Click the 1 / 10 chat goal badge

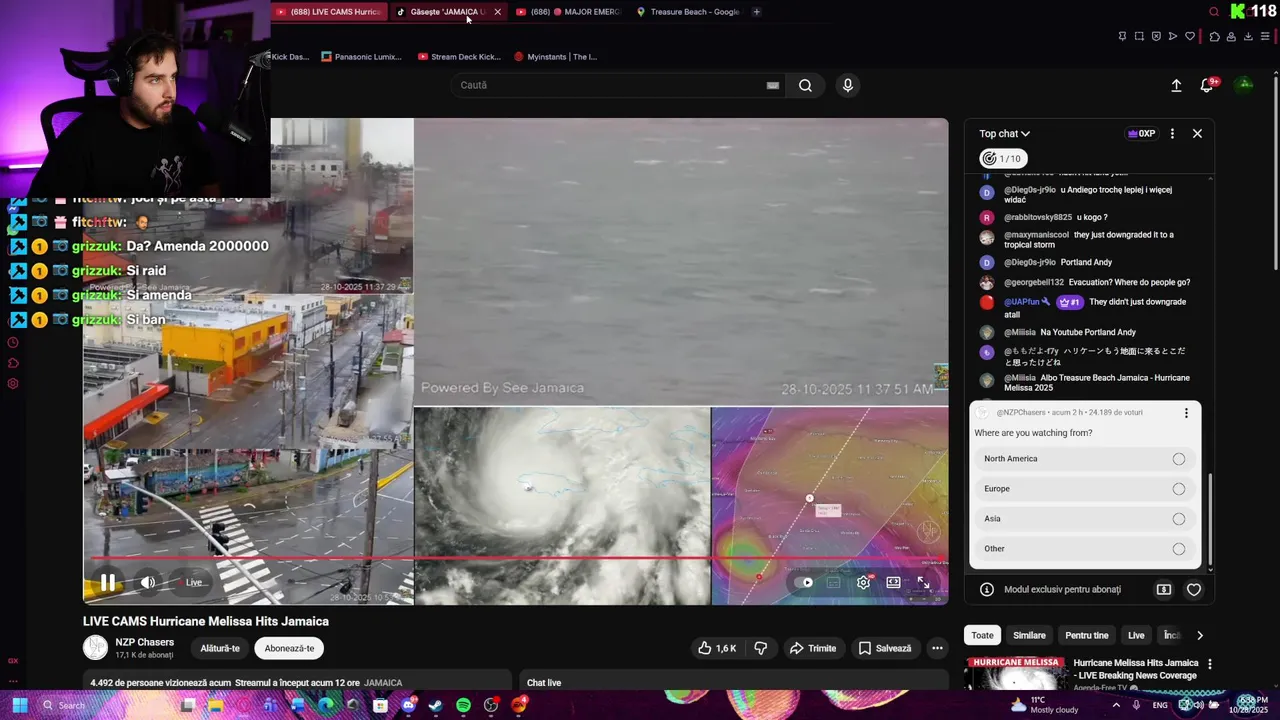click(x=1001, y=158)
